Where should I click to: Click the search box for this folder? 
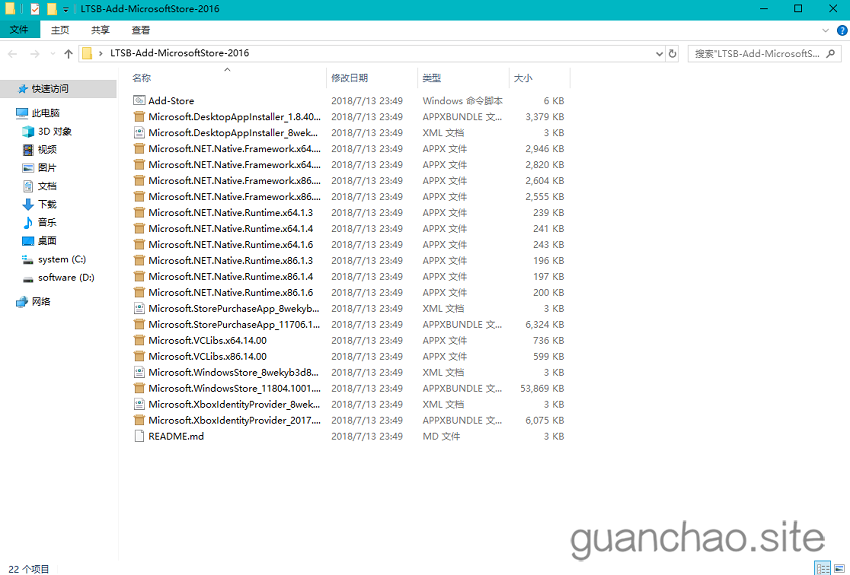point(757,53)
